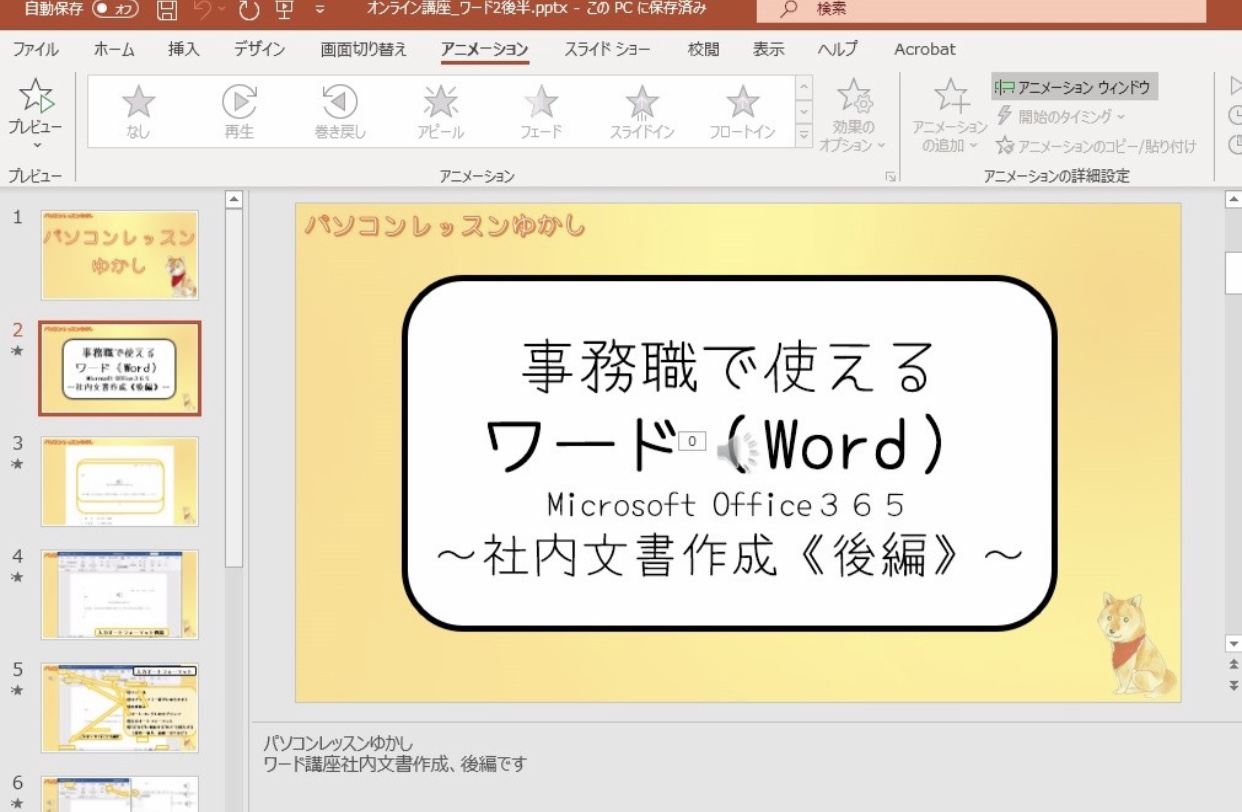Select slide 5 thumbnail
The height and width of the screenshot is (812, 1242).
click(120, 707)
